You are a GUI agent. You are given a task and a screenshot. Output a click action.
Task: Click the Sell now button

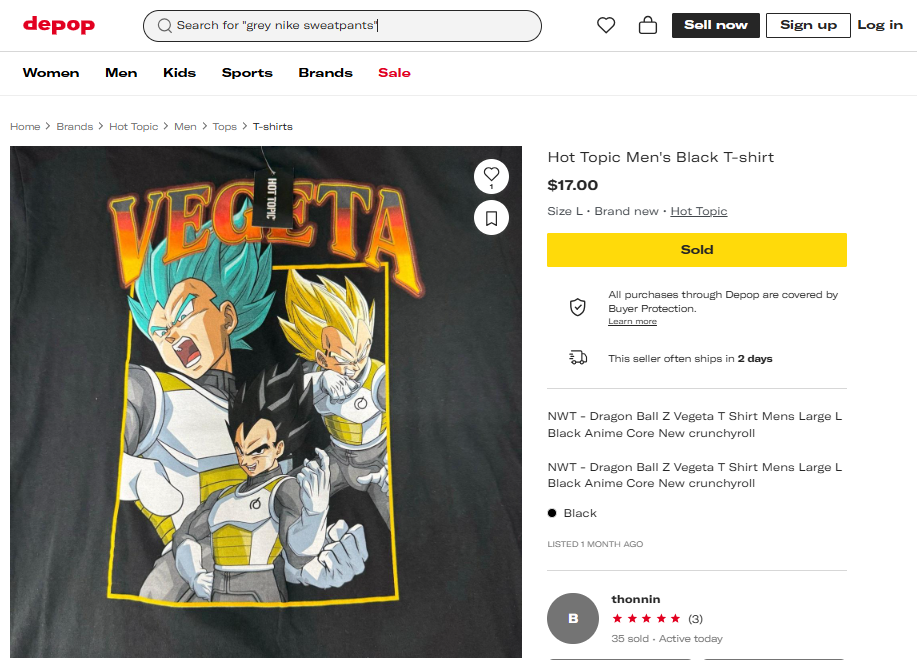(715, 25)
